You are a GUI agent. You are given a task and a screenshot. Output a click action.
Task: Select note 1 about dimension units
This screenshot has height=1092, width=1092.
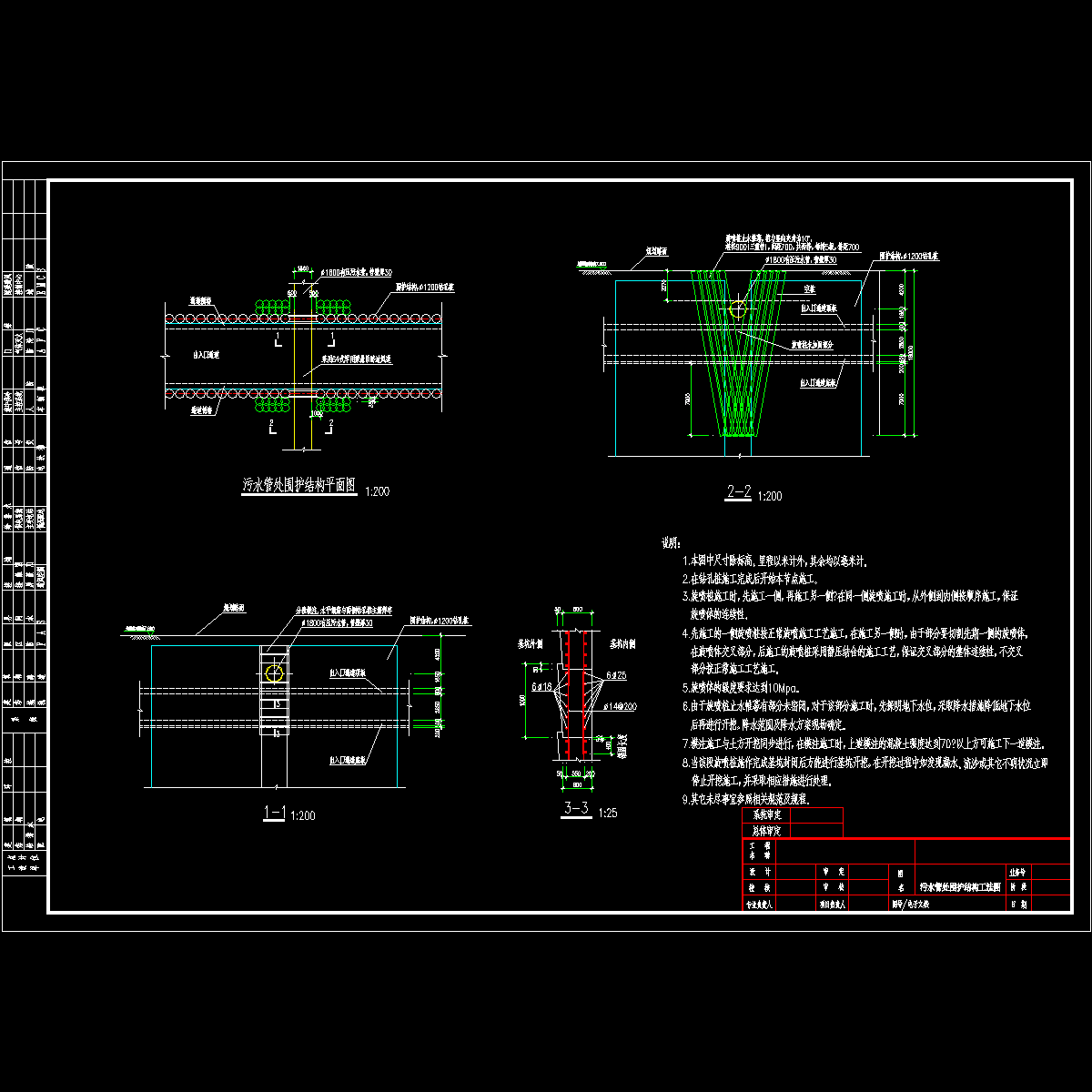(773, 561)
